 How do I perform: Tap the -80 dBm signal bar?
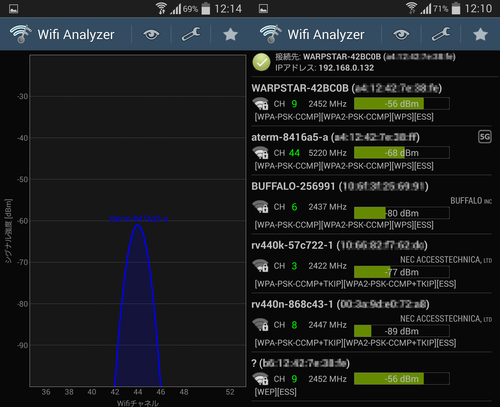(x=402, y=213)
